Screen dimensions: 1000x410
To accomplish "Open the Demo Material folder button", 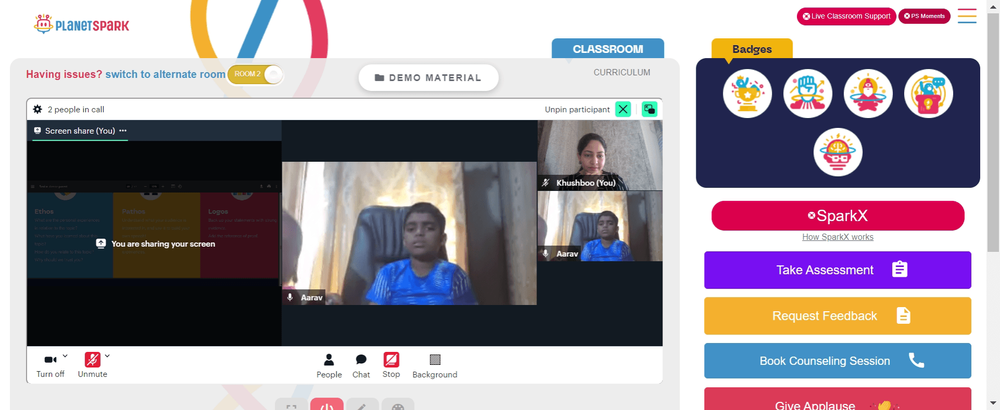I will pyautogui.click(x=428, y=78).
